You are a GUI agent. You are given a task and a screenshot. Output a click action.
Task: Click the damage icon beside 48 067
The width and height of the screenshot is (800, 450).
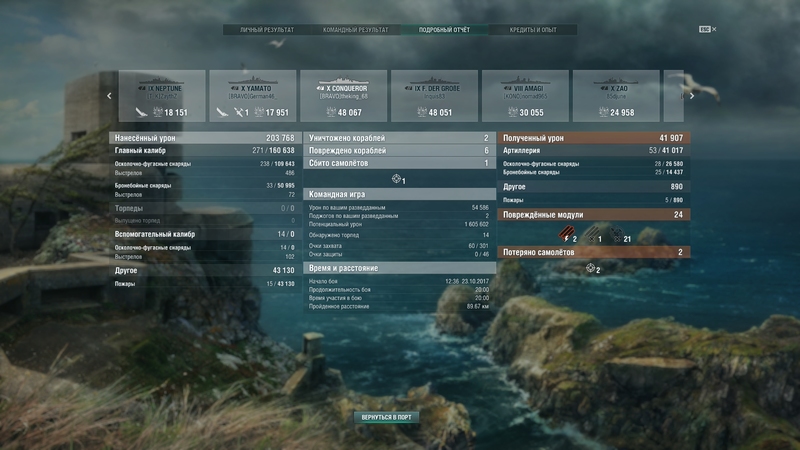tap(331, 112)
